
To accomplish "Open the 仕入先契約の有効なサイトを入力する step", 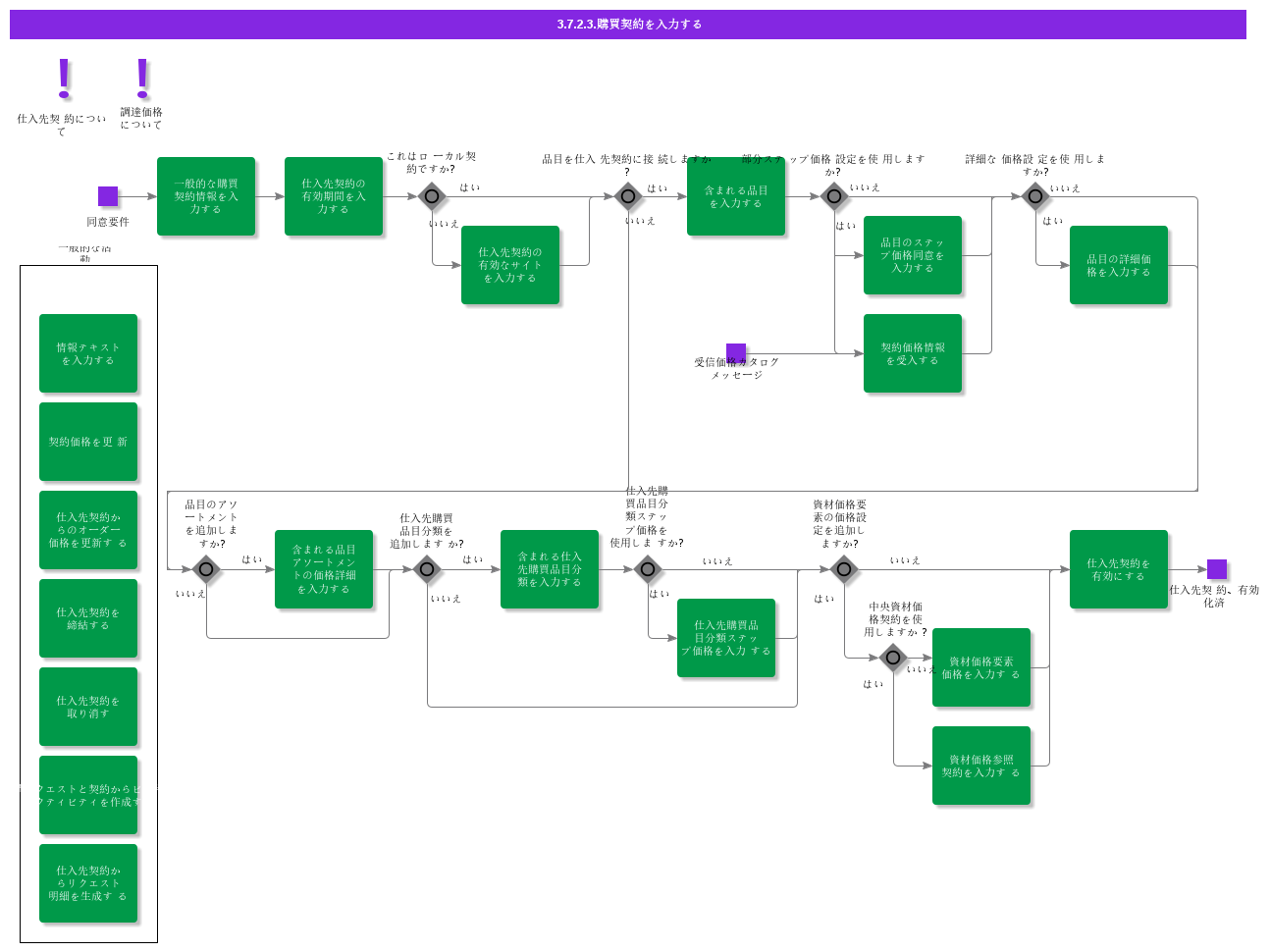I will point(510,265).
